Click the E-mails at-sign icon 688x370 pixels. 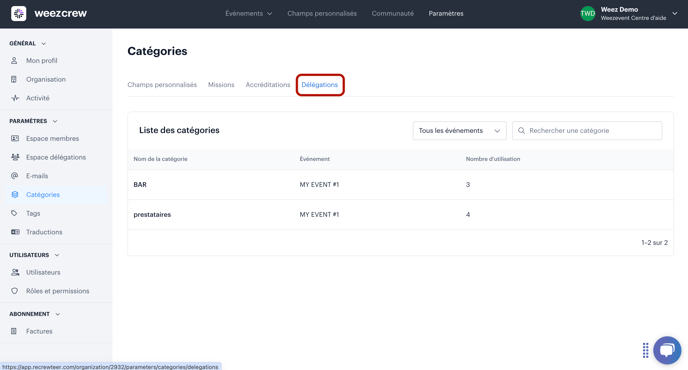14,176
